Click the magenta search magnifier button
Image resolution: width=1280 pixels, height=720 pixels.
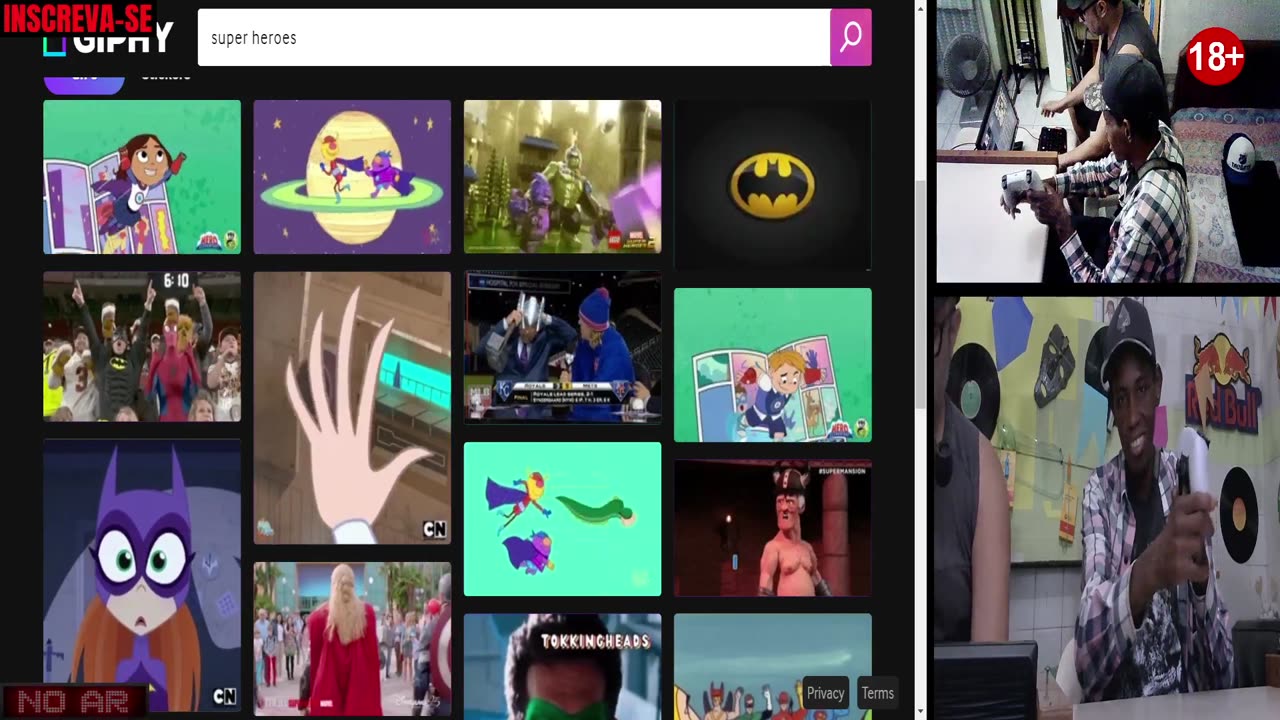pyautogui.click(x=850, y=38)
